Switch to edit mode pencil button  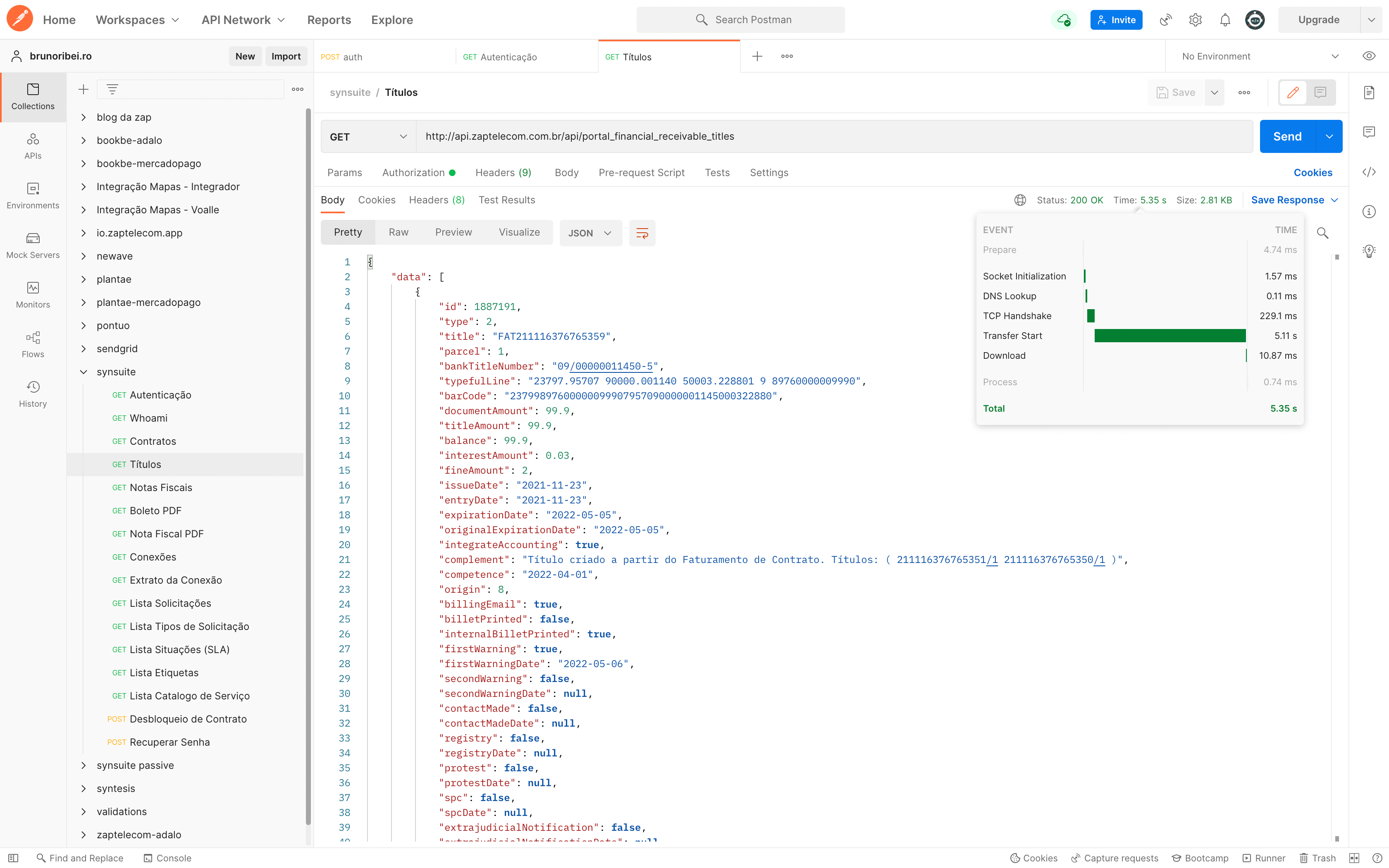[x=1293, y=93]
